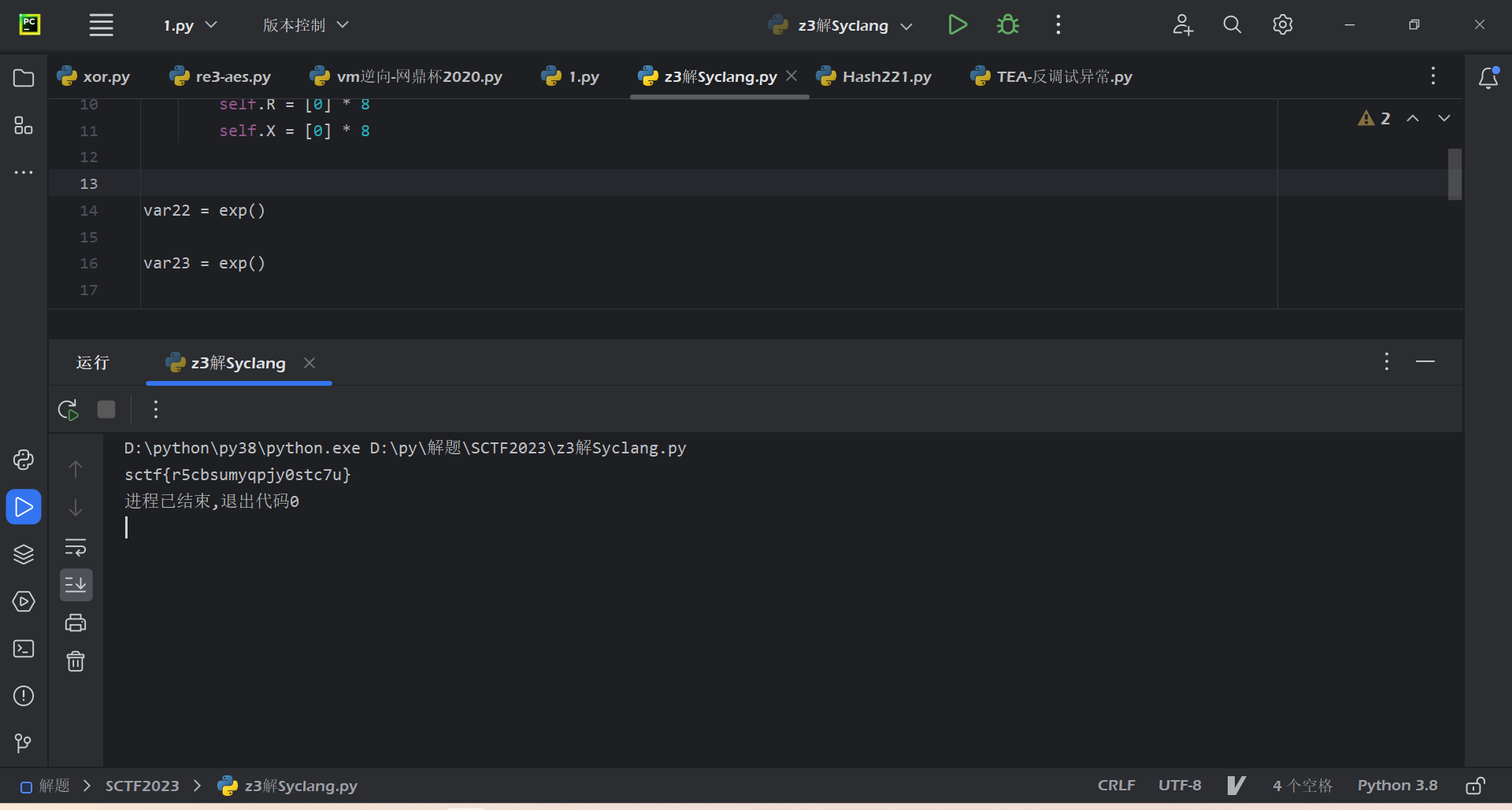Screen dimensions: 1512x810
Task: Click the z3解Syclang.py breadcrumb
Action: coord(288,786)
